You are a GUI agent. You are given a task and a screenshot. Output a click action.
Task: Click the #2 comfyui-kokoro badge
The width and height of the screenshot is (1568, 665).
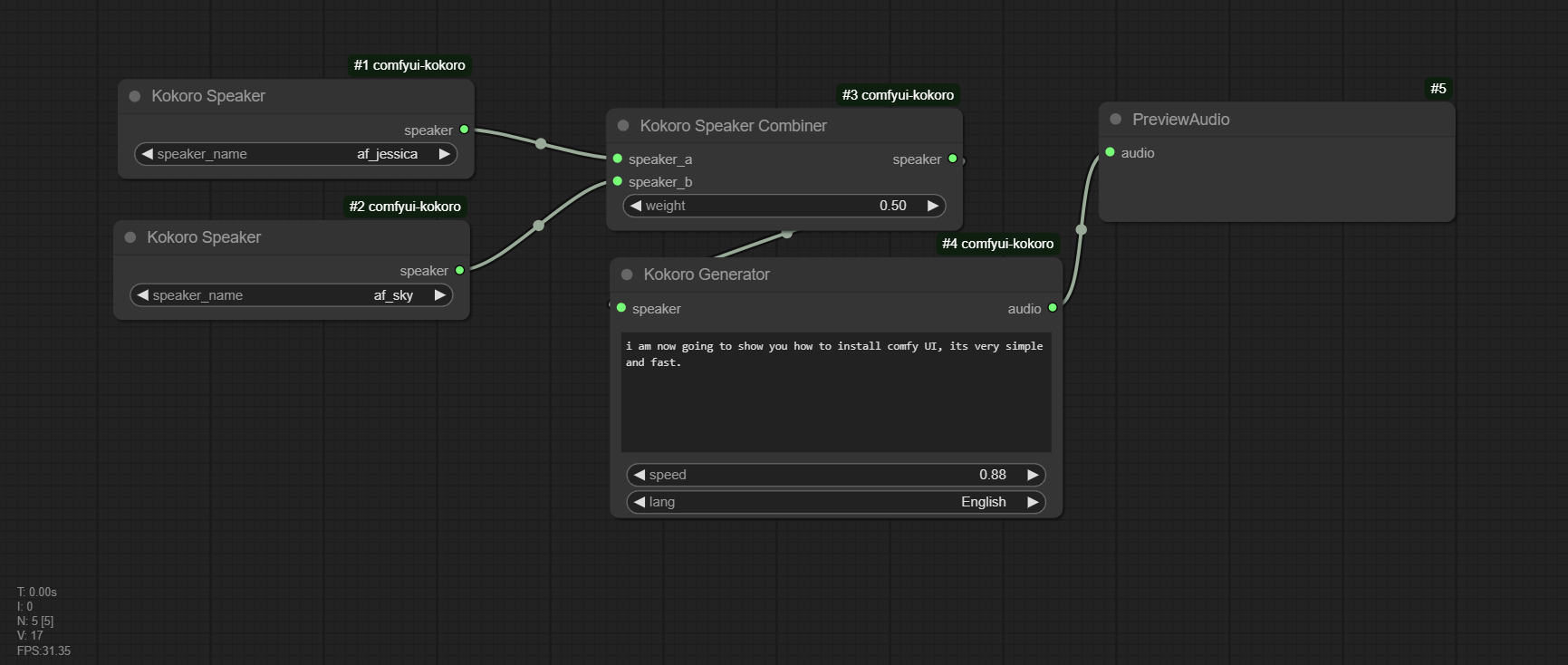tap(405, 207)
